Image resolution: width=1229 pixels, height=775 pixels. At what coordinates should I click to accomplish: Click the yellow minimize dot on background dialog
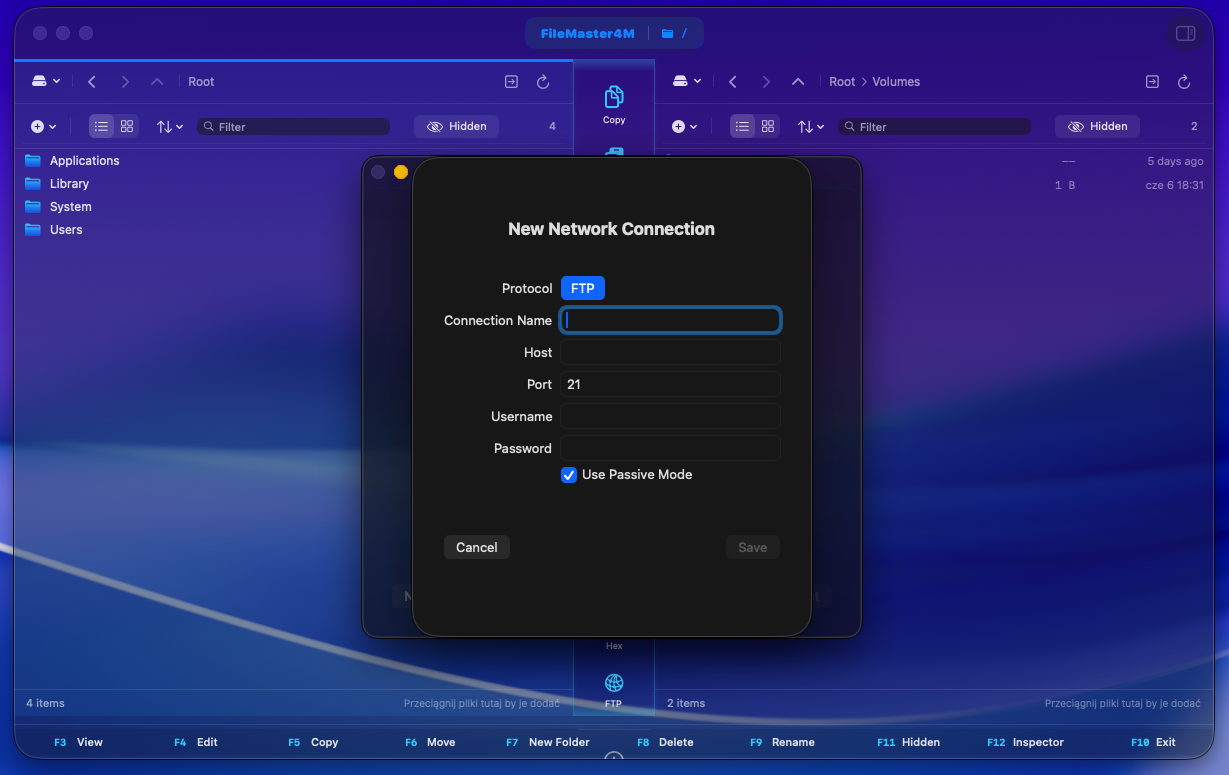tap(401, 172)
